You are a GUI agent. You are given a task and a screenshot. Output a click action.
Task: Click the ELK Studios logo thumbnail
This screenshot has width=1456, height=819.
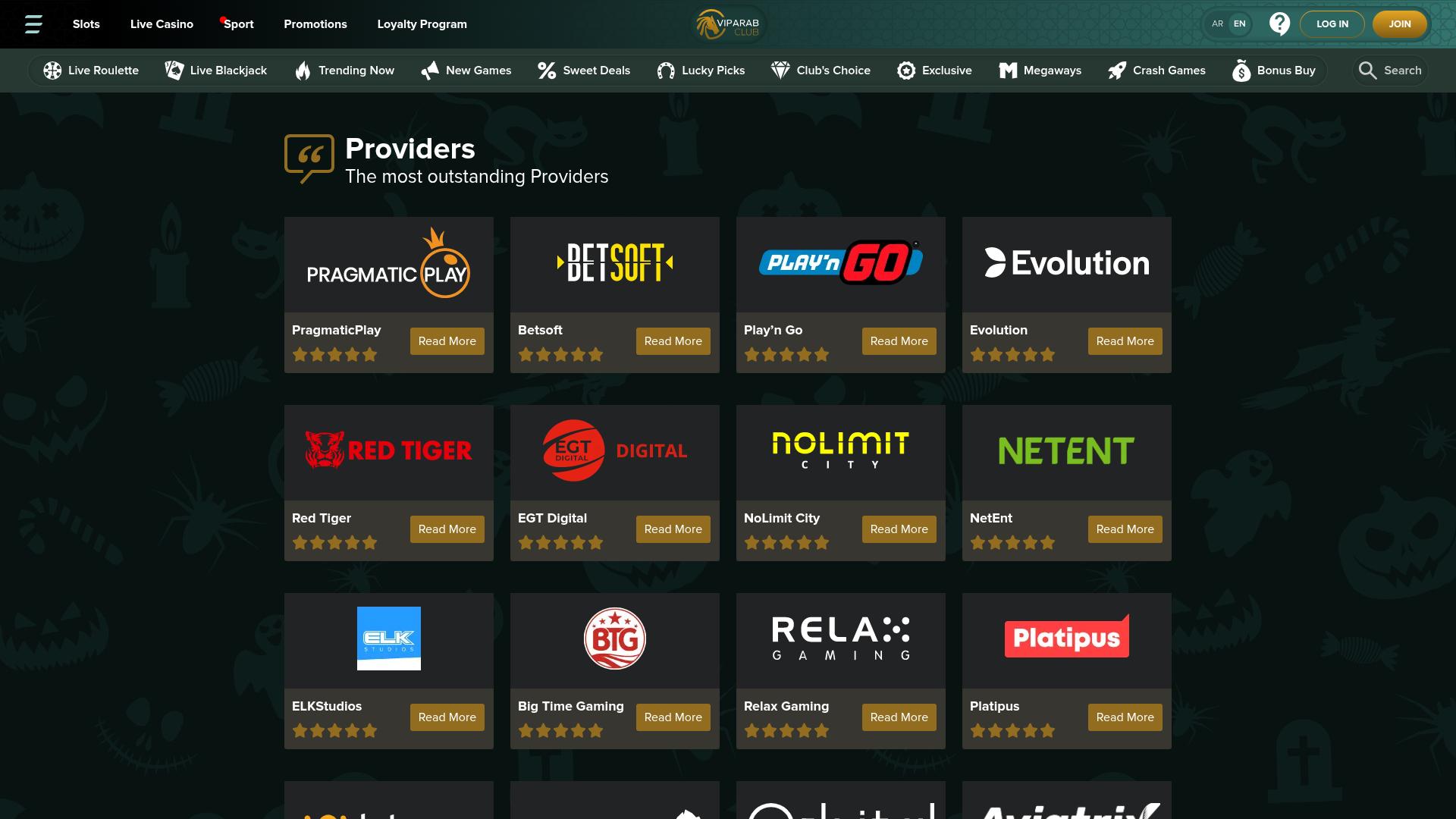(389, 641)
